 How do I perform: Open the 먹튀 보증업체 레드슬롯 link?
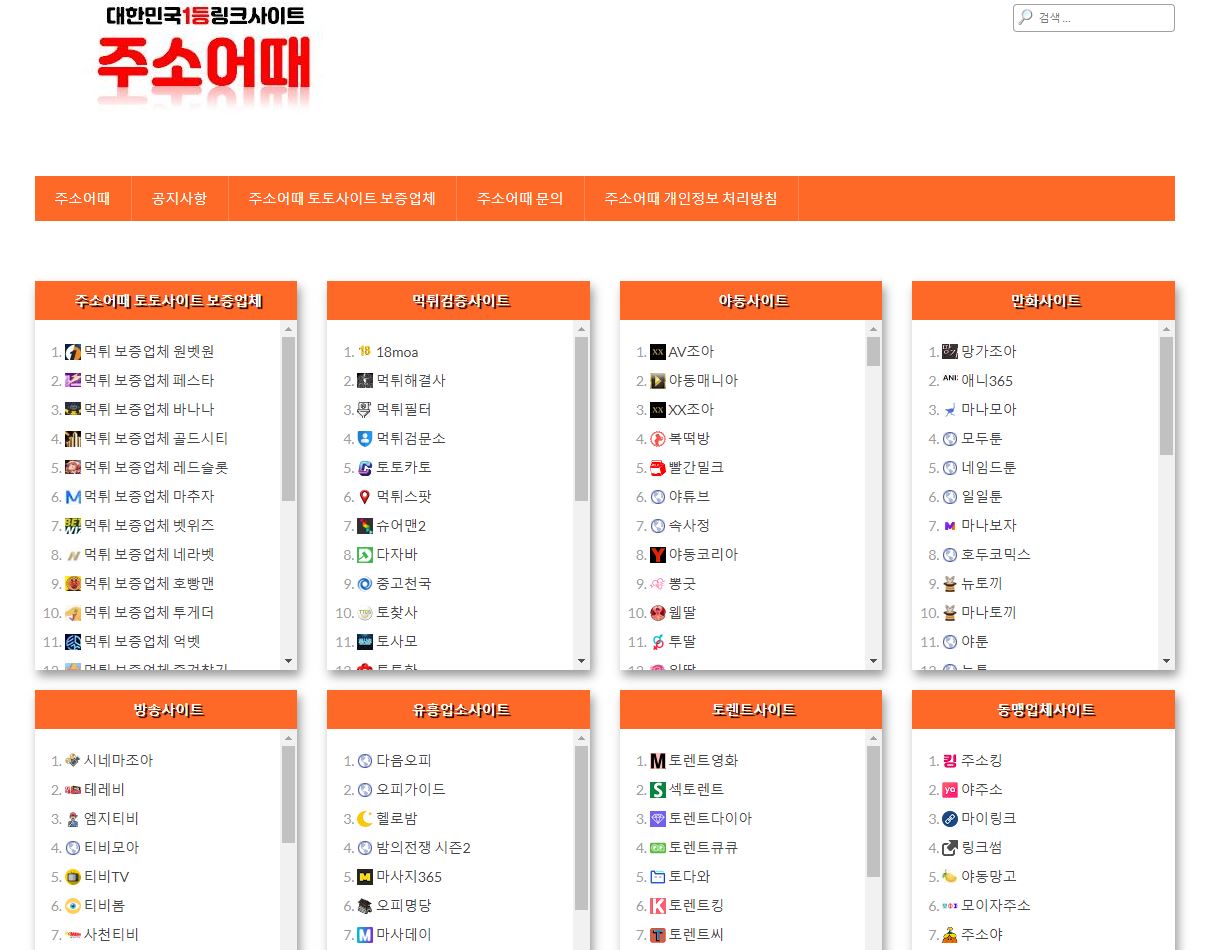tap(156, 468)
